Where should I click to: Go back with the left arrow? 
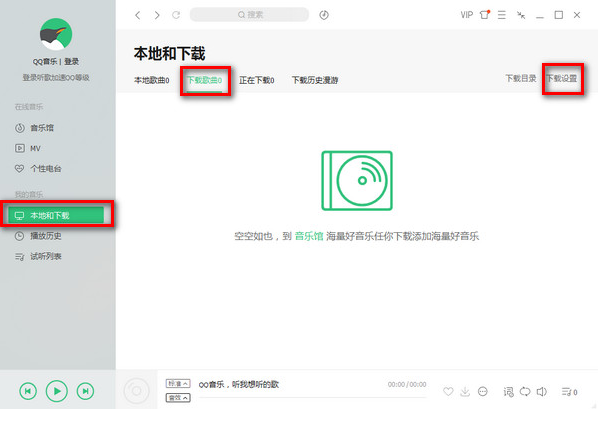click(138, 15)
